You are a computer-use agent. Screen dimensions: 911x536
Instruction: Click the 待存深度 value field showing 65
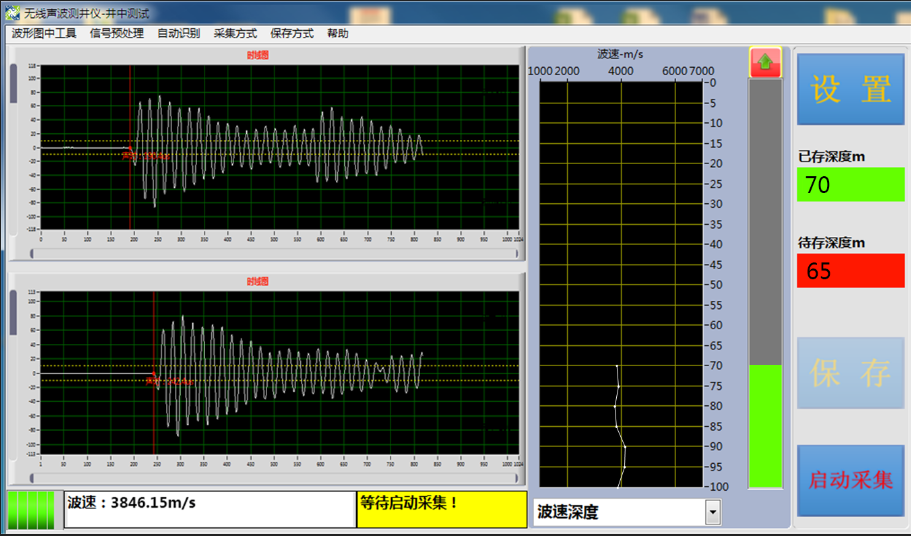(850, 271)
